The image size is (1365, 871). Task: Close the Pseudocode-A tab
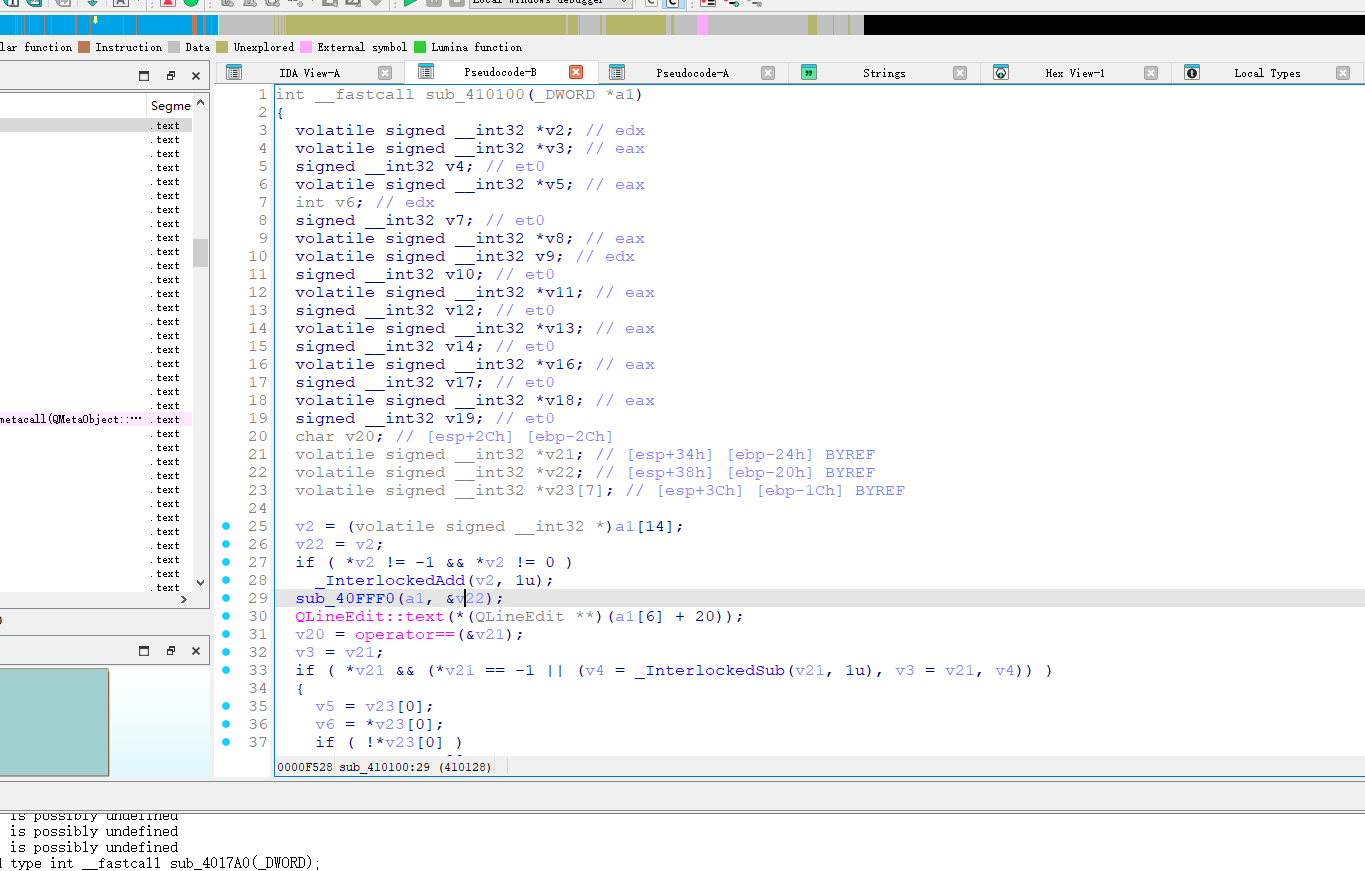(x=768, y=73)
